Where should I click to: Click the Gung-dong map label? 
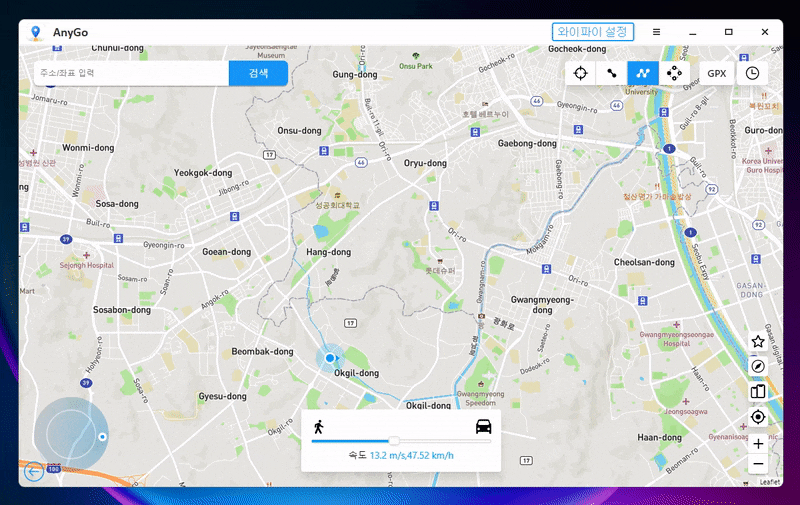pyautogui.click(x=355, y=74)
